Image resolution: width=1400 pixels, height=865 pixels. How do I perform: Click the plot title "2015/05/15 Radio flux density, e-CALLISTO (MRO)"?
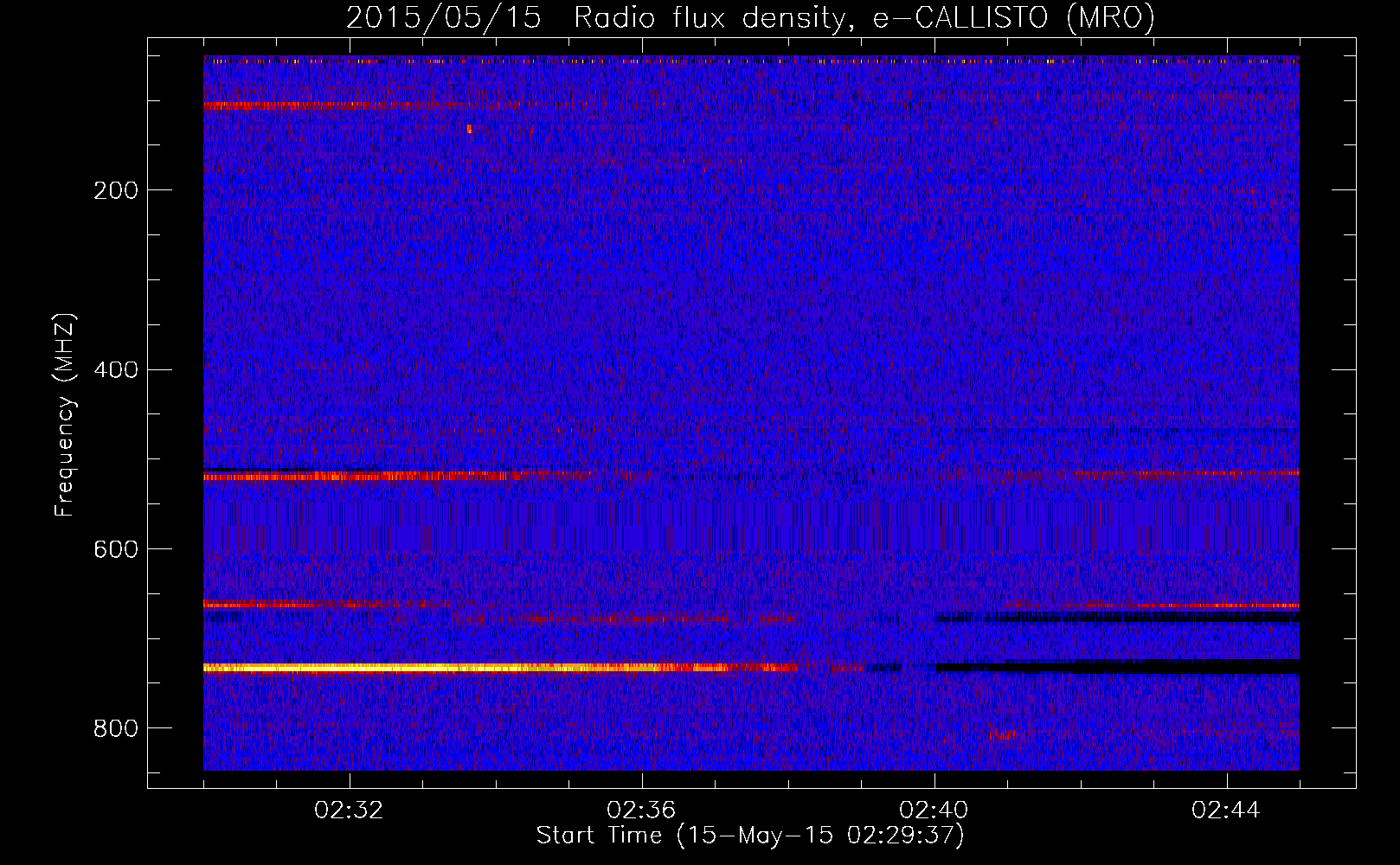tap(750, 17)
